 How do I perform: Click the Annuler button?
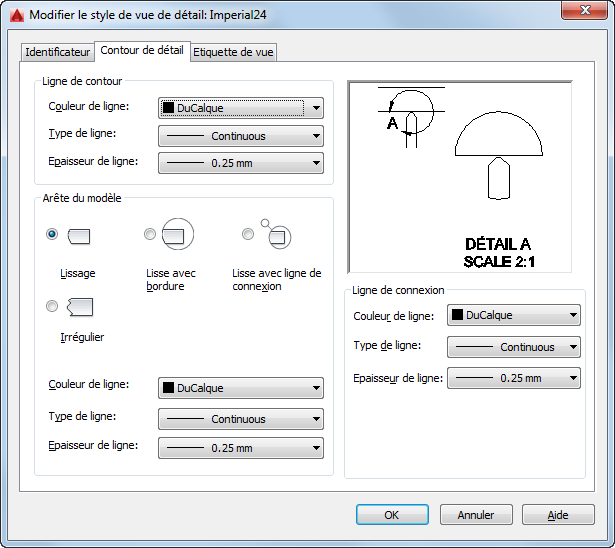476,515
